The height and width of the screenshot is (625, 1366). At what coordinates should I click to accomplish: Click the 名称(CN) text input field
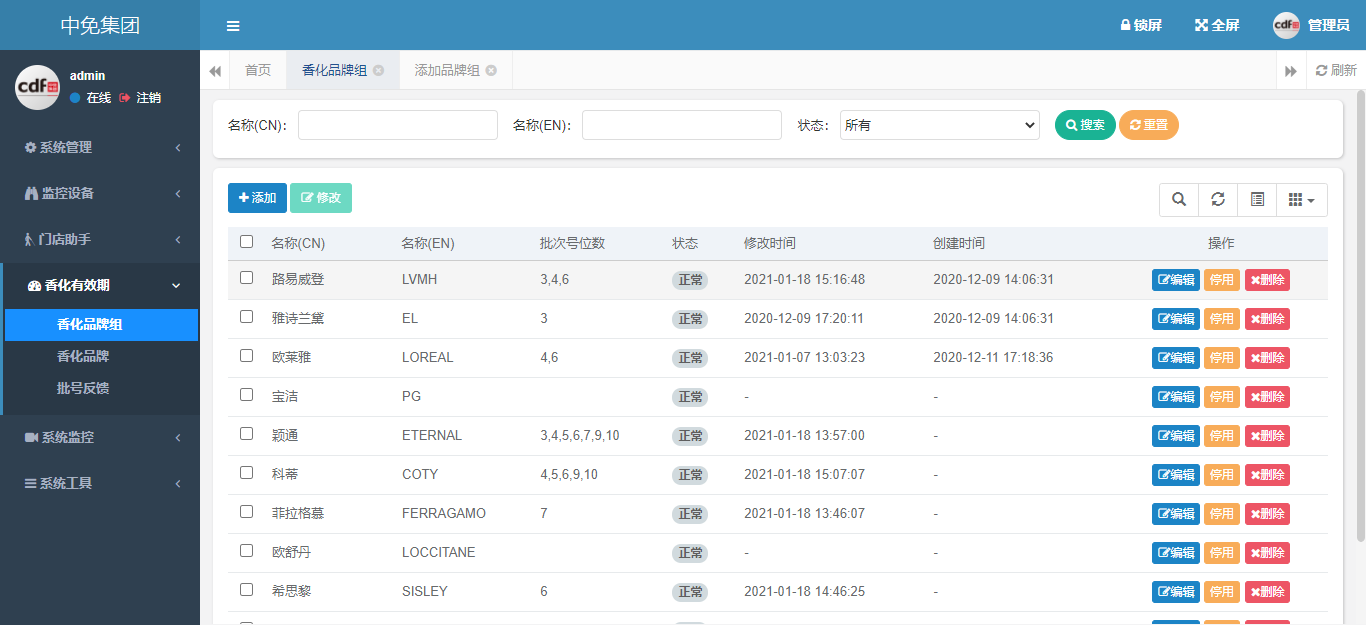point(397,125)
